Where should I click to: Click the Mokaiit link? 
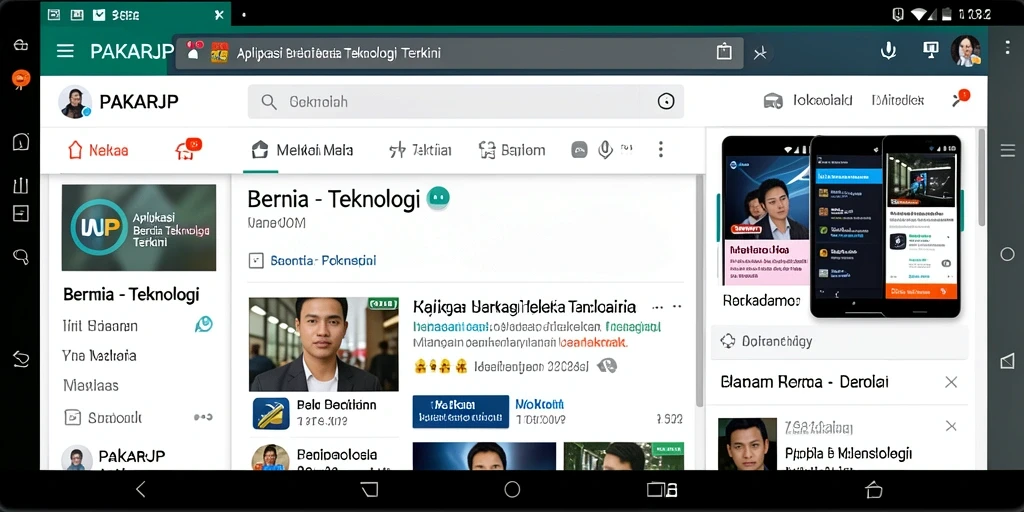click(x=539, y=404)
